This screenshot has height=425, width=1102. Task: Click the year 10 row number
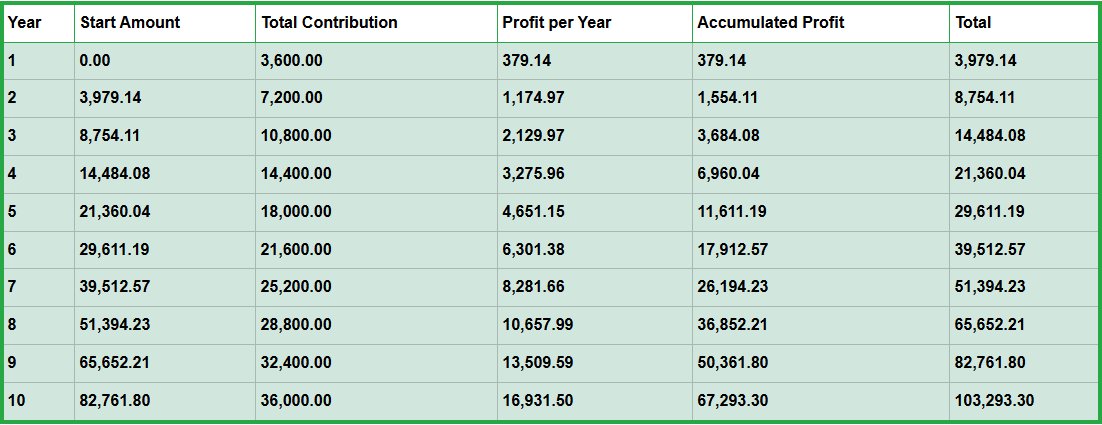click(x=15, y=401)
